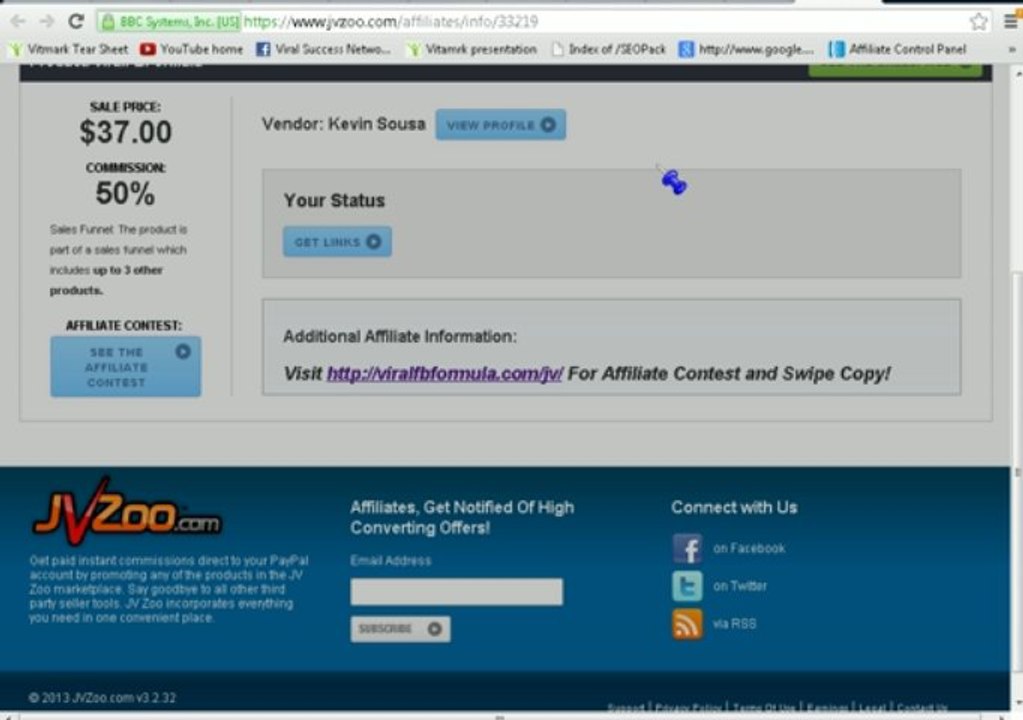Open Index of /SEOPack bookmark

(x=608, y=49)
